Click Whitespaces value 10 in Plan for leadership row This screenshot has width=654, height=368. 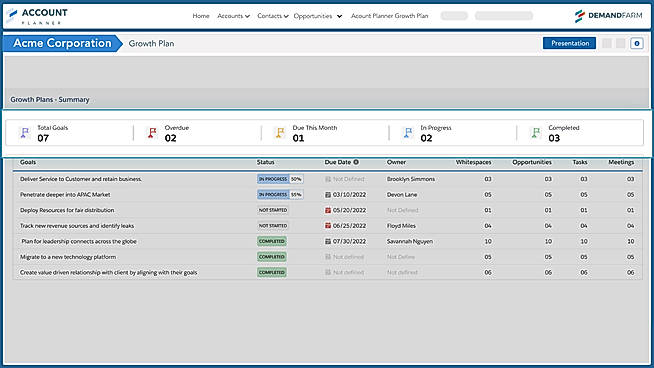click(x=488, y=242)
